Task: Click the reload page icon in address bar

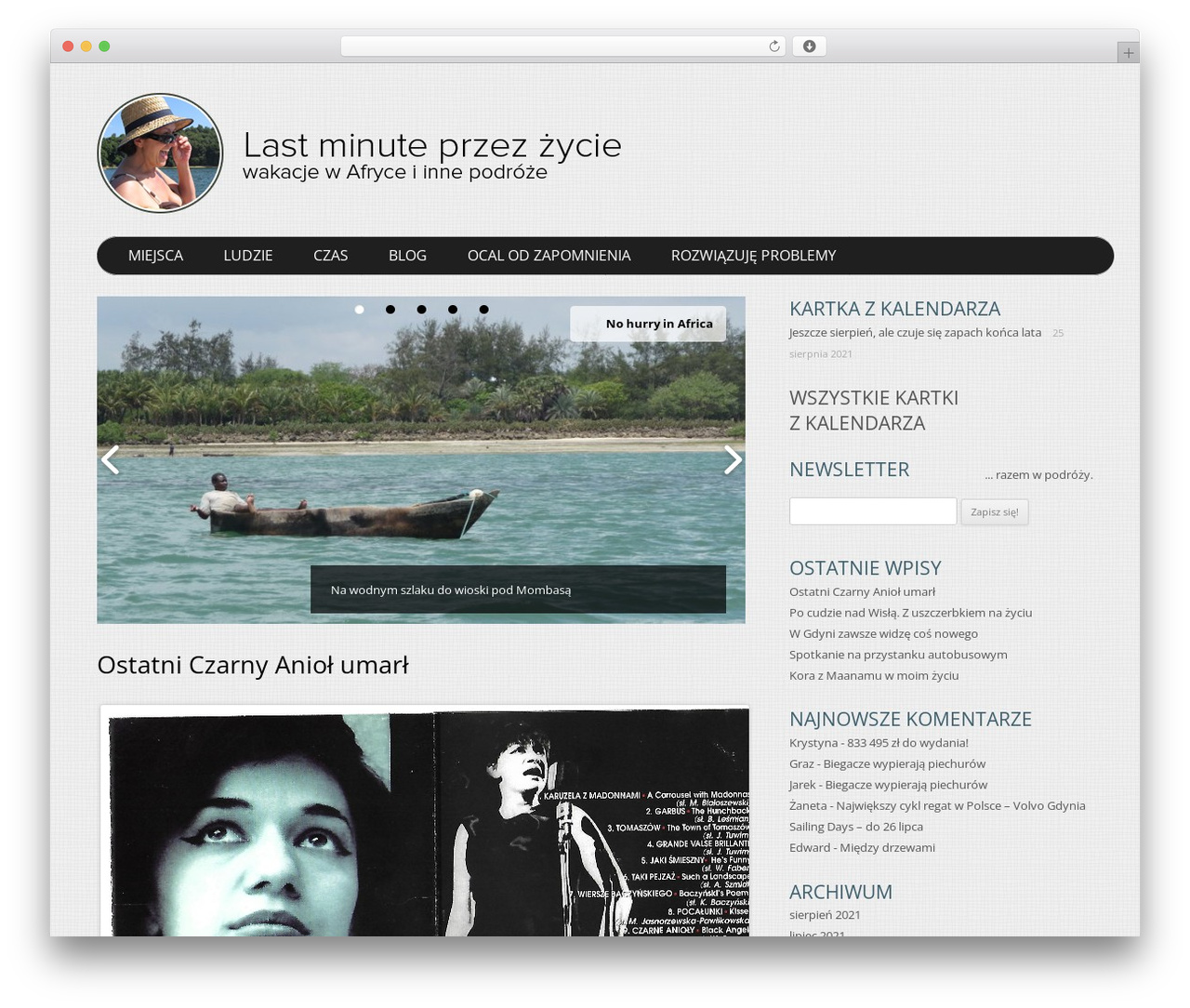Action: coord(773,46)
